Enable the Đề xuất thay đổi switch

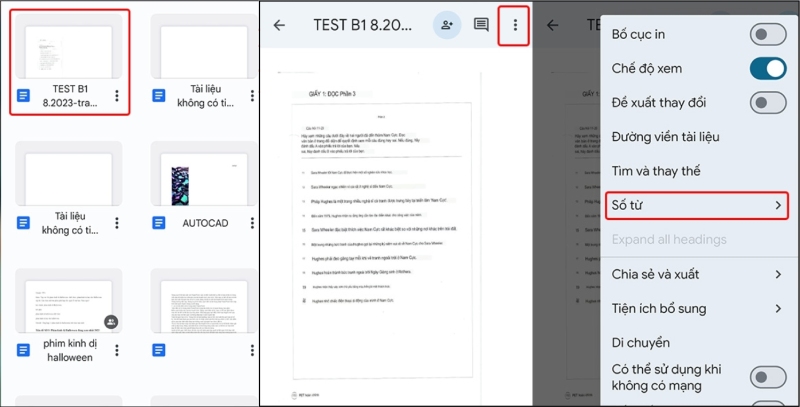pos(767,103)
